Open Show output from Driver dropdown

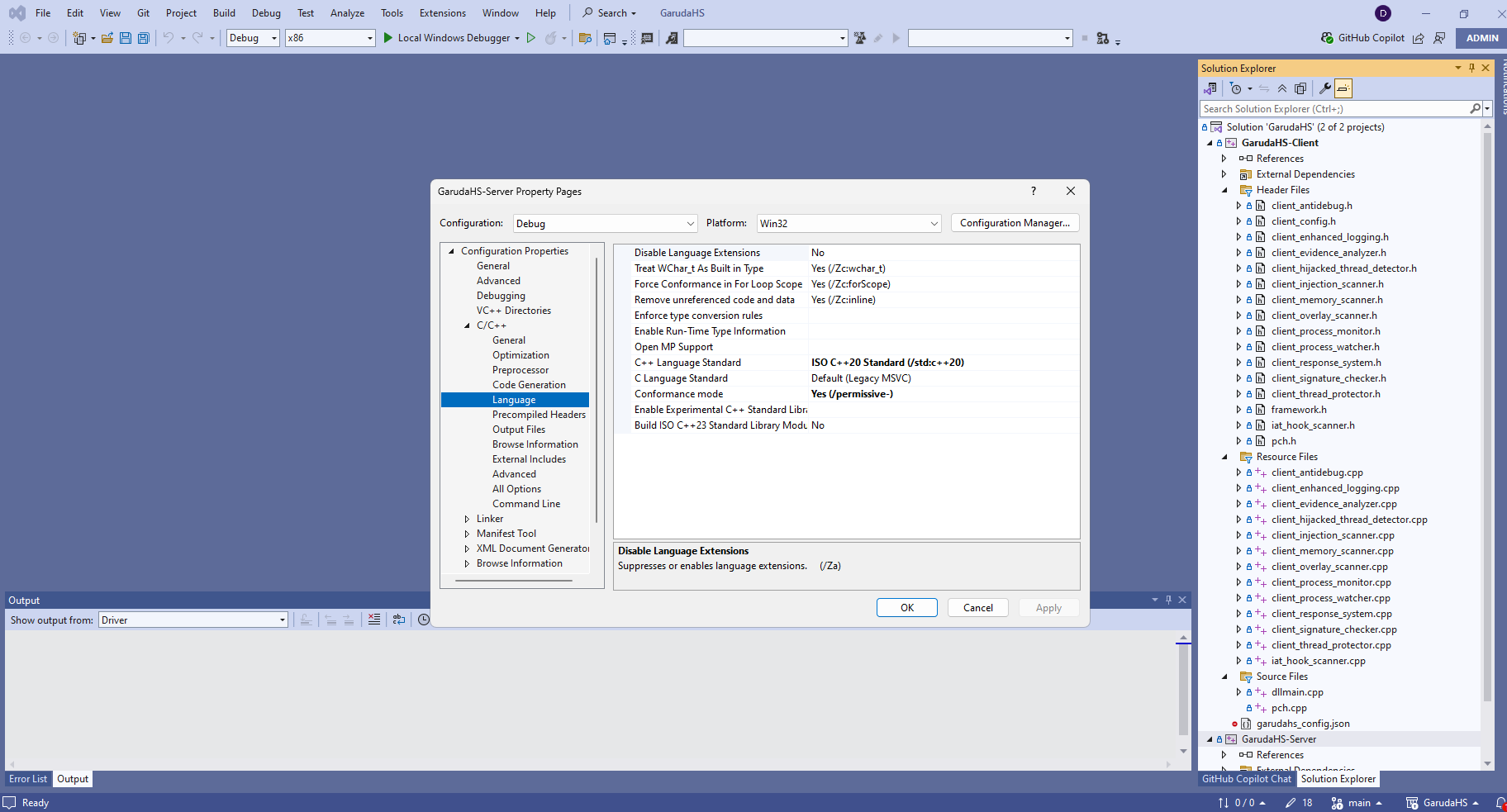193,620
